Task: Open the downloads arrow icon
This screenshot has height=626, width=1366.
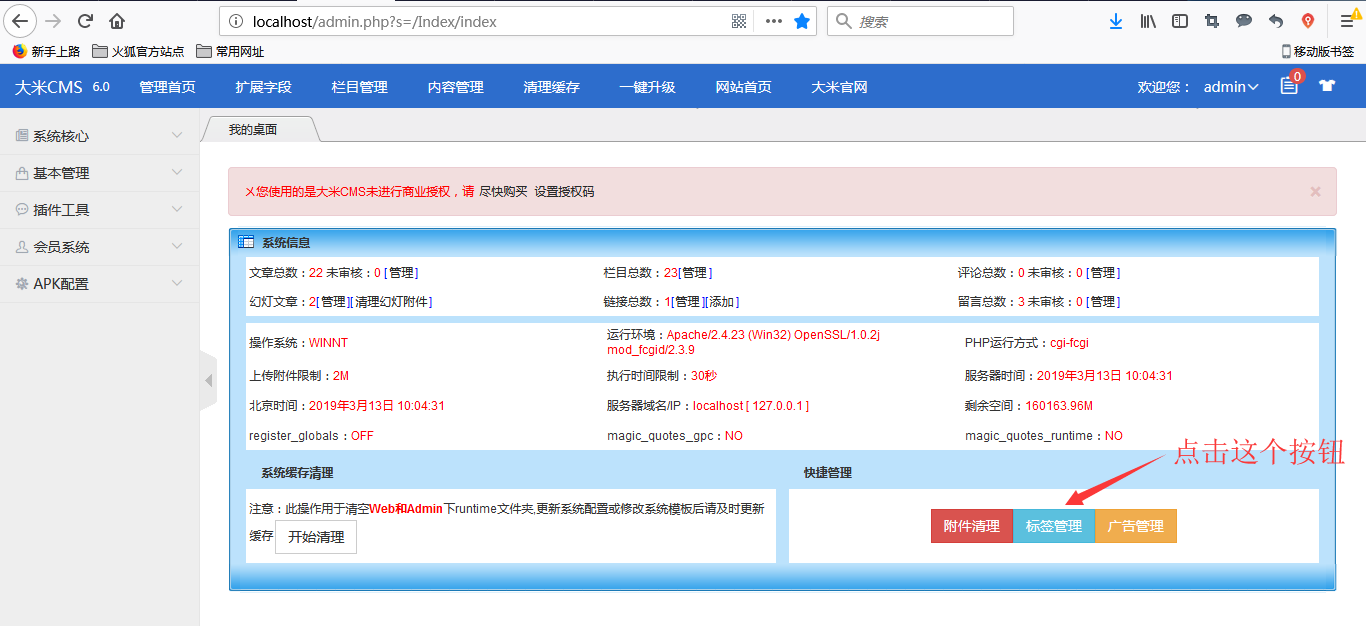Action: point(1116,21)
